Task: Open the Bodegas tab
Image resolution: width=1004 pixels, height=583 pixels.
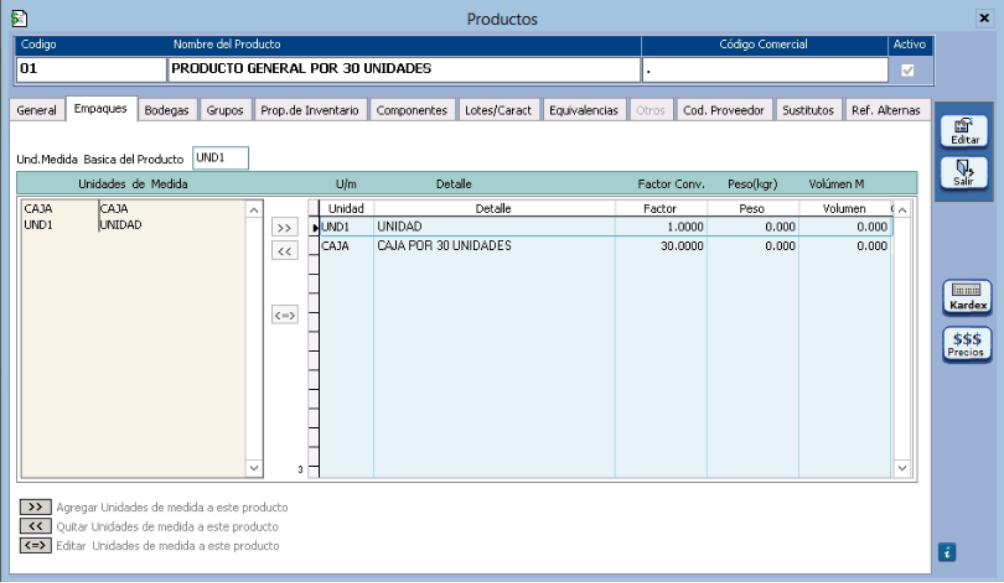Action: point(166,110)
